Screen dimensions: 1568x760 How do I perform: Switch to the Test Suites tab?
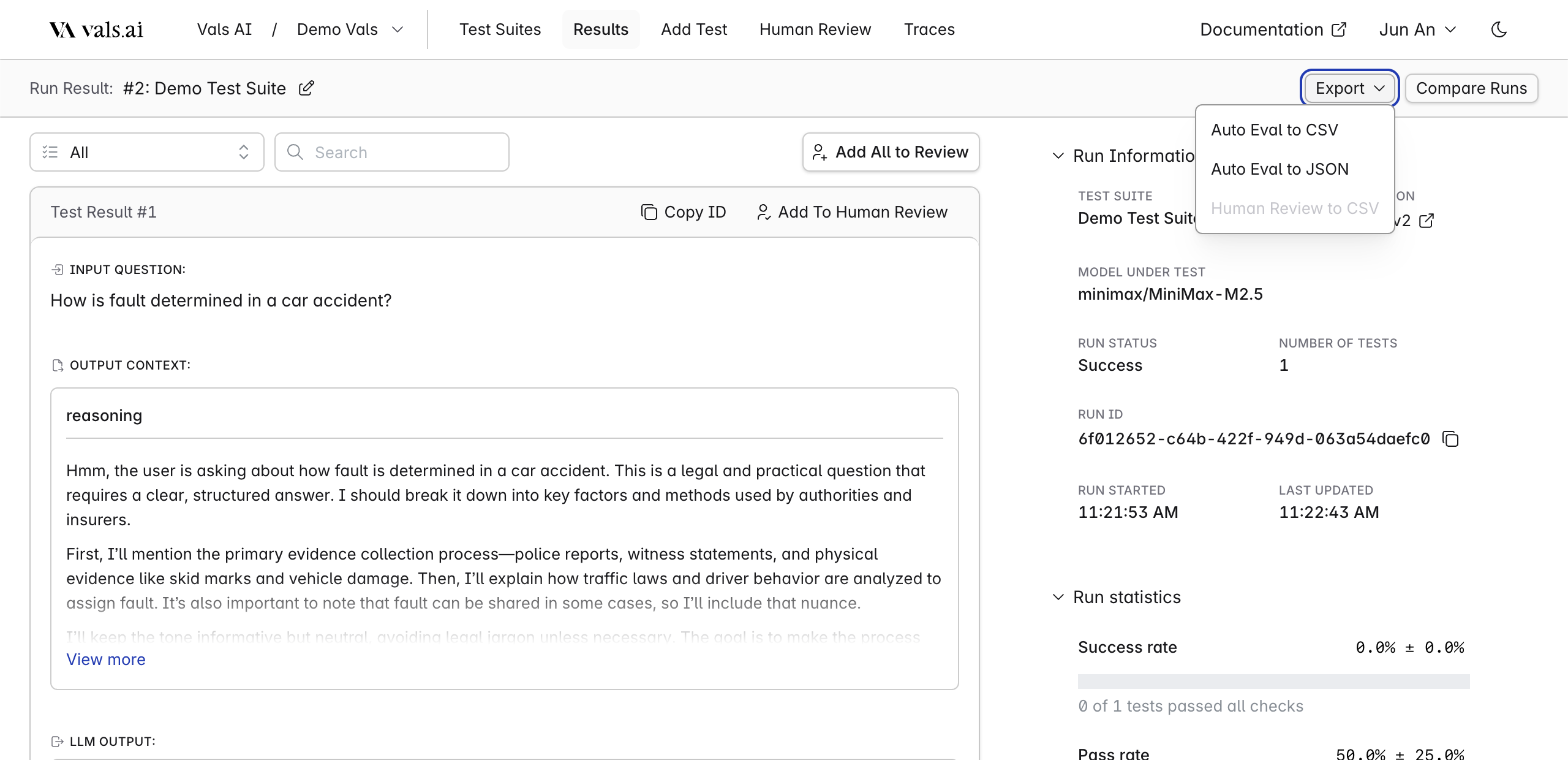(x=500, y=29)
